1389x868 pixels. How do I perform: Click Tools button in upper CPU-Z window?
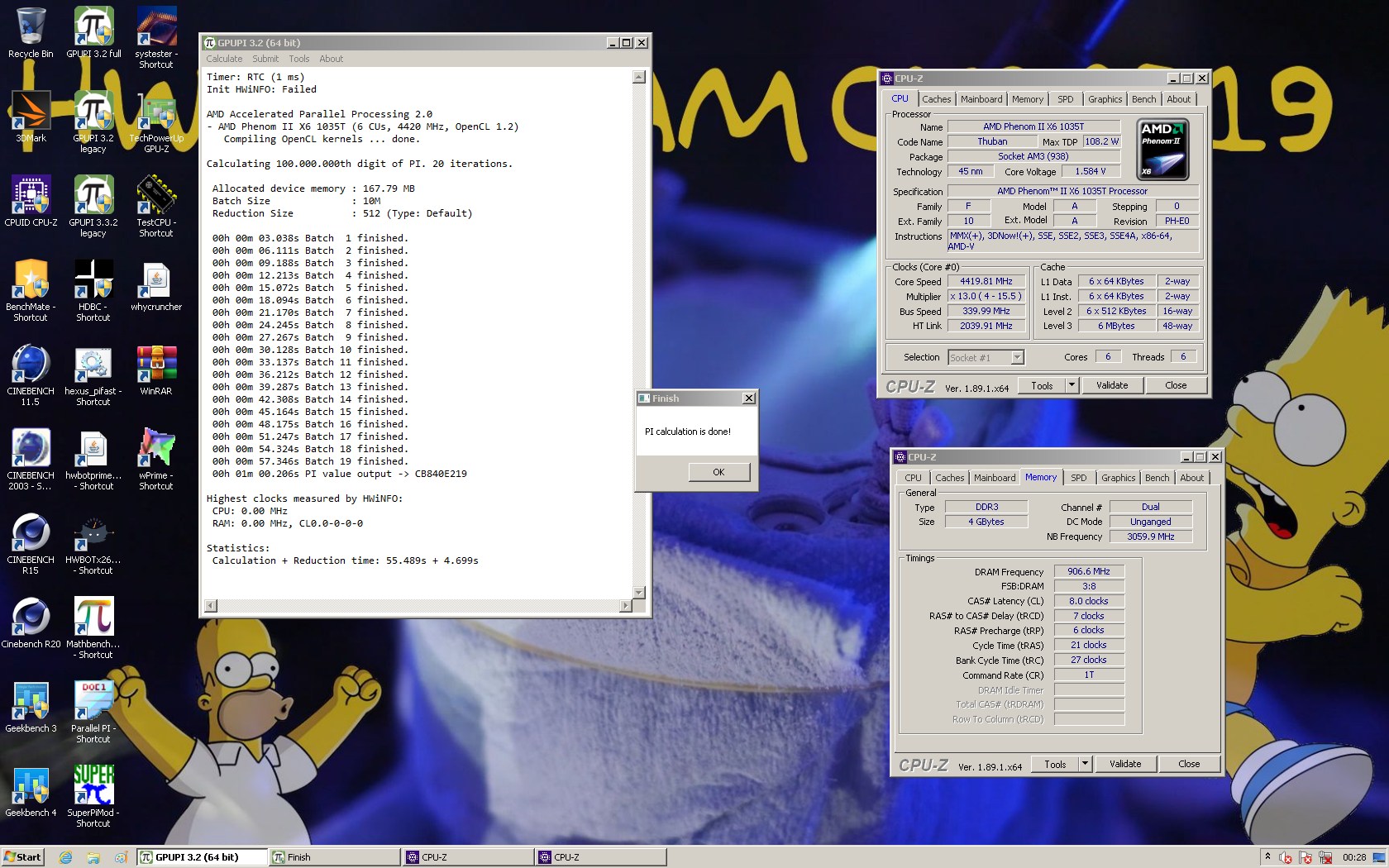(x=1042, y=385)
